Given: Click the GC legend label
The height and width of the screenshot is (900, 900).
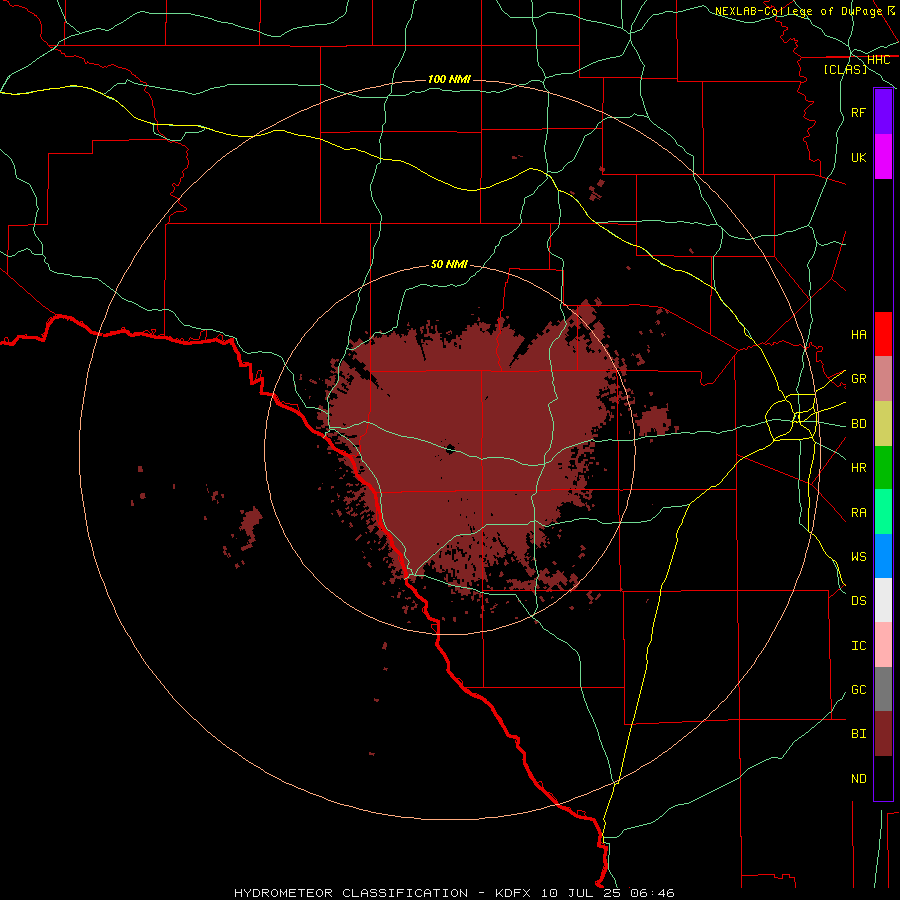Looking at the screenshot, I should [858, 689].
